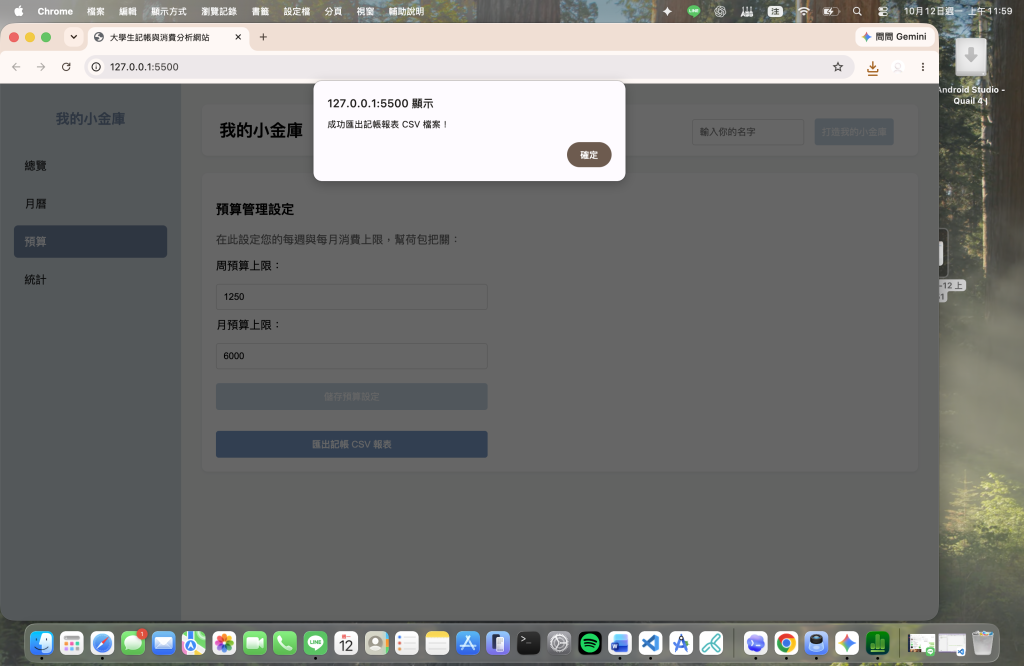Open Finder from the Dock
The image size is (1024, 666).
(42, 643)
